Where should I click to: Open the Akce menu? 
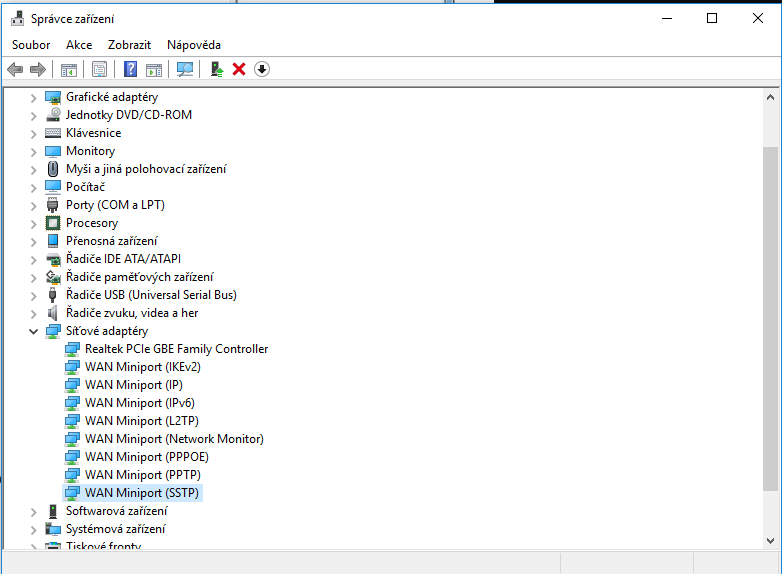point(79,45)
